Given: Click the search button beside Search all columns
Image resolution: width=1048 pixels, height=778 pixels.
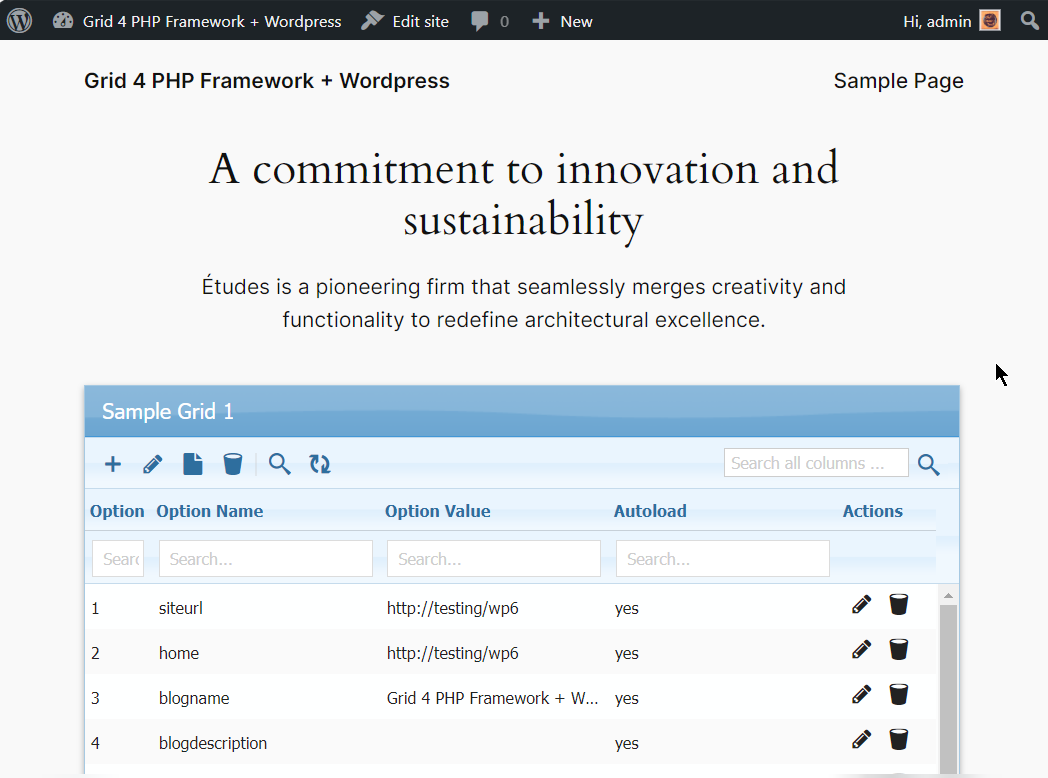Looking at the screenshot, I should pos(929,465).
